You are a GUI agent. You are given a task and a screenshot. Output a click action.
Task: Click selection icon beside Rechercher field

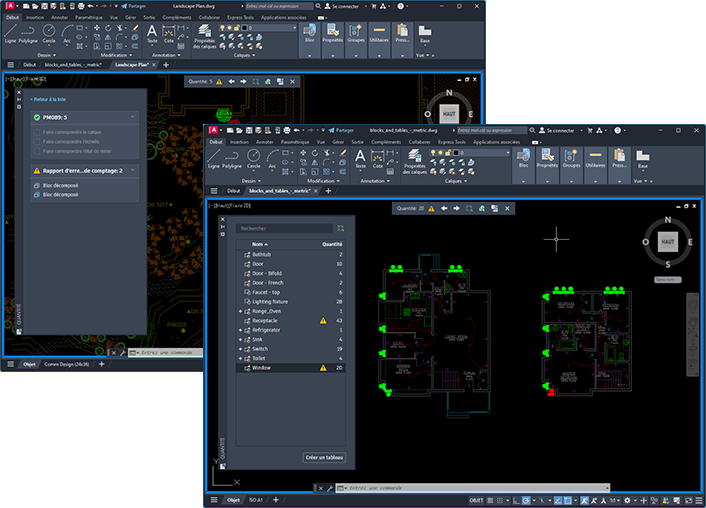coord(340,228)
